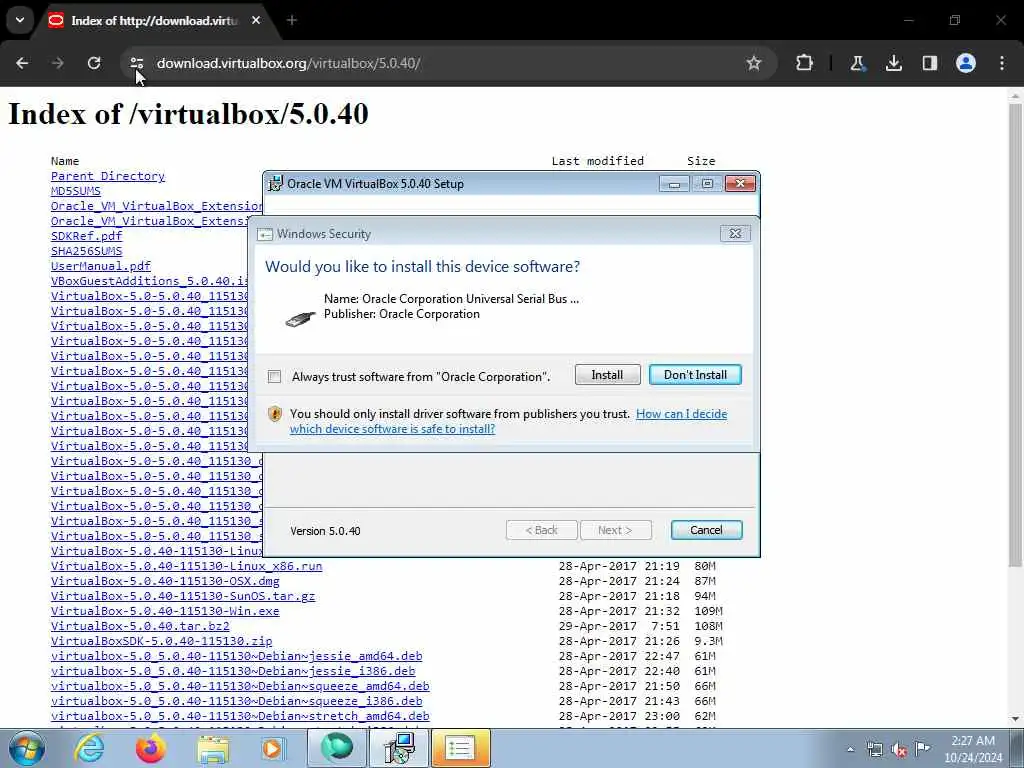Toggle the browser side panel icon
This screenshot has width=1024, height=768.
pyautogui.click(x=930, y=63)
